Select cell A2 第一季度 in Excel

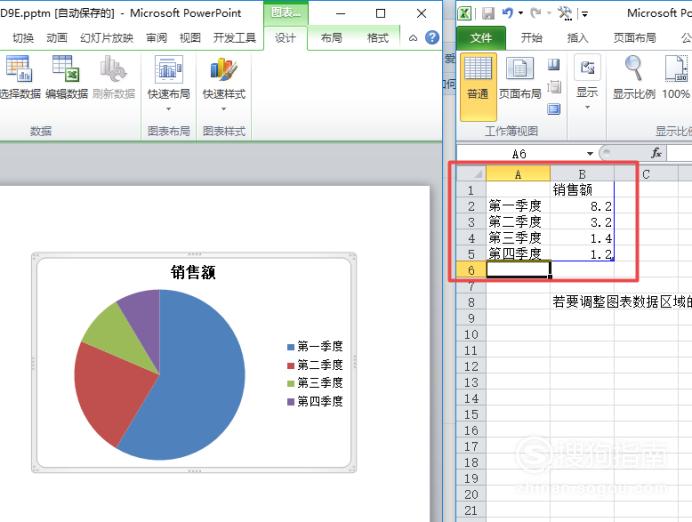coord(518,206)
